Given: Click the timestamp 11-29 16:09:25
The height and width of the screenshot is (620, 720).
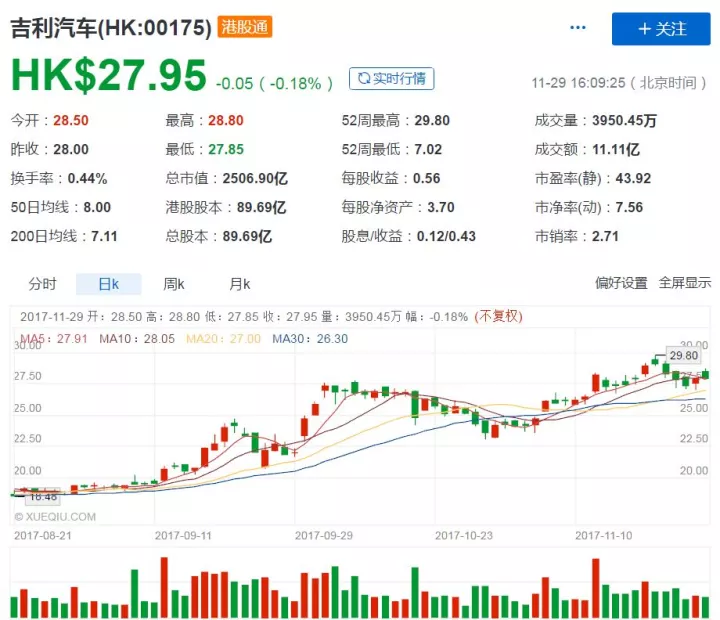Looking at the screenshot, I should click(x=579, y=83).
